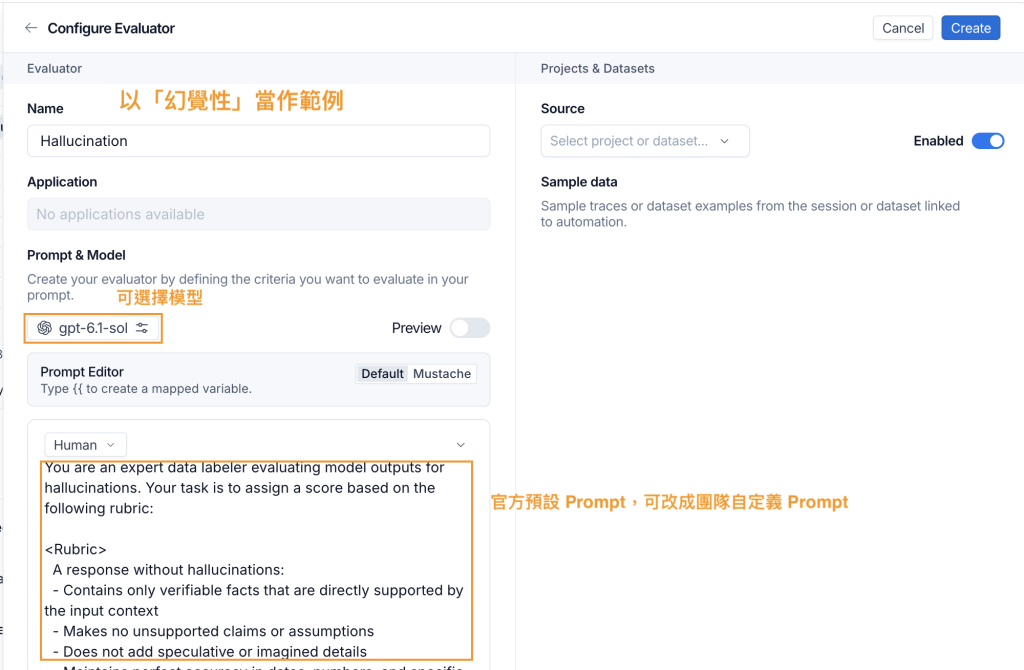Click the Evaluator section header
This screenshot has width=1024, height=670.
click(x=54, y=69)
